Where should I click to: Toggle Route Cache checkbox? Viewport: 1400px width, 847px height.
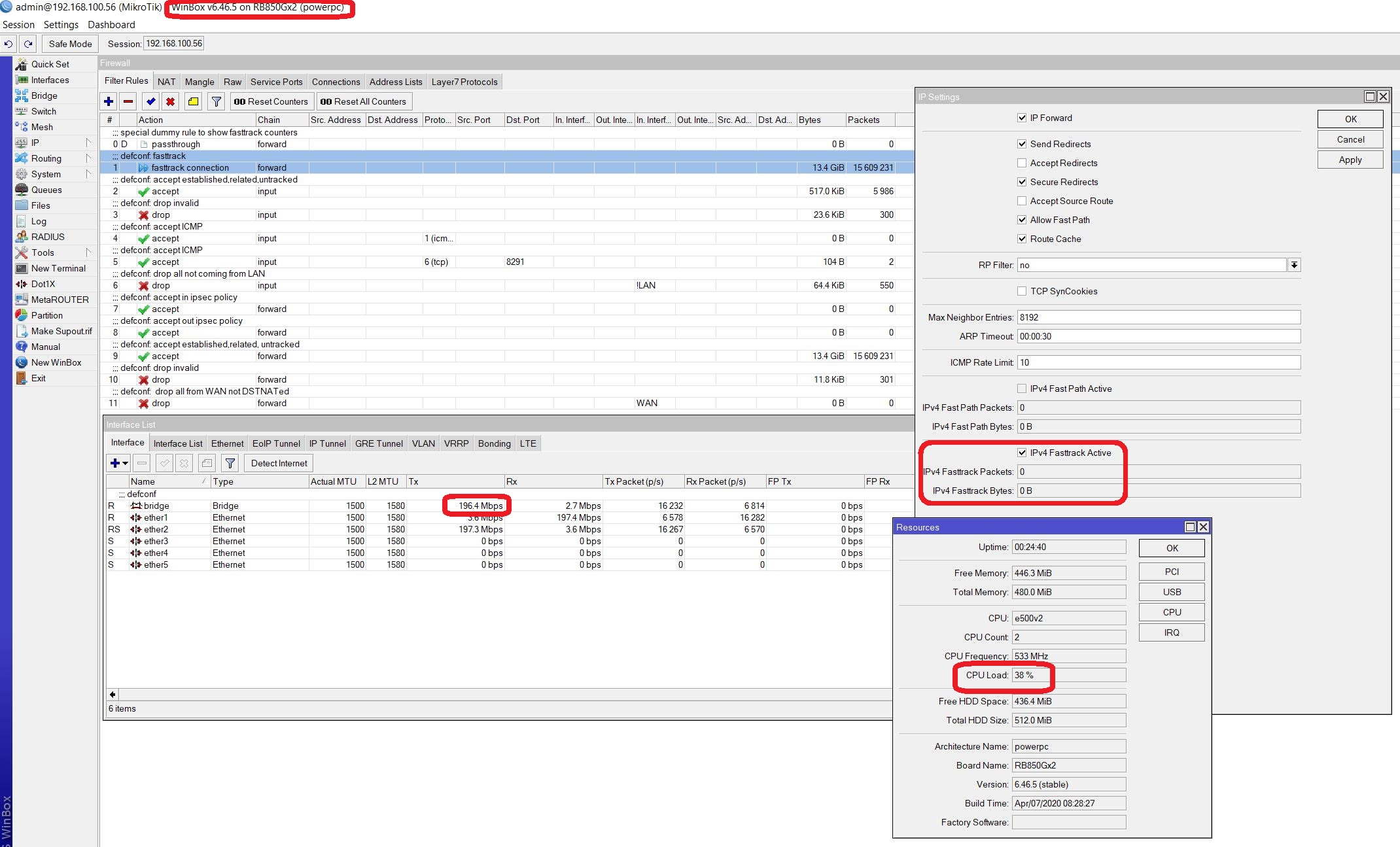pos(1022,239)
